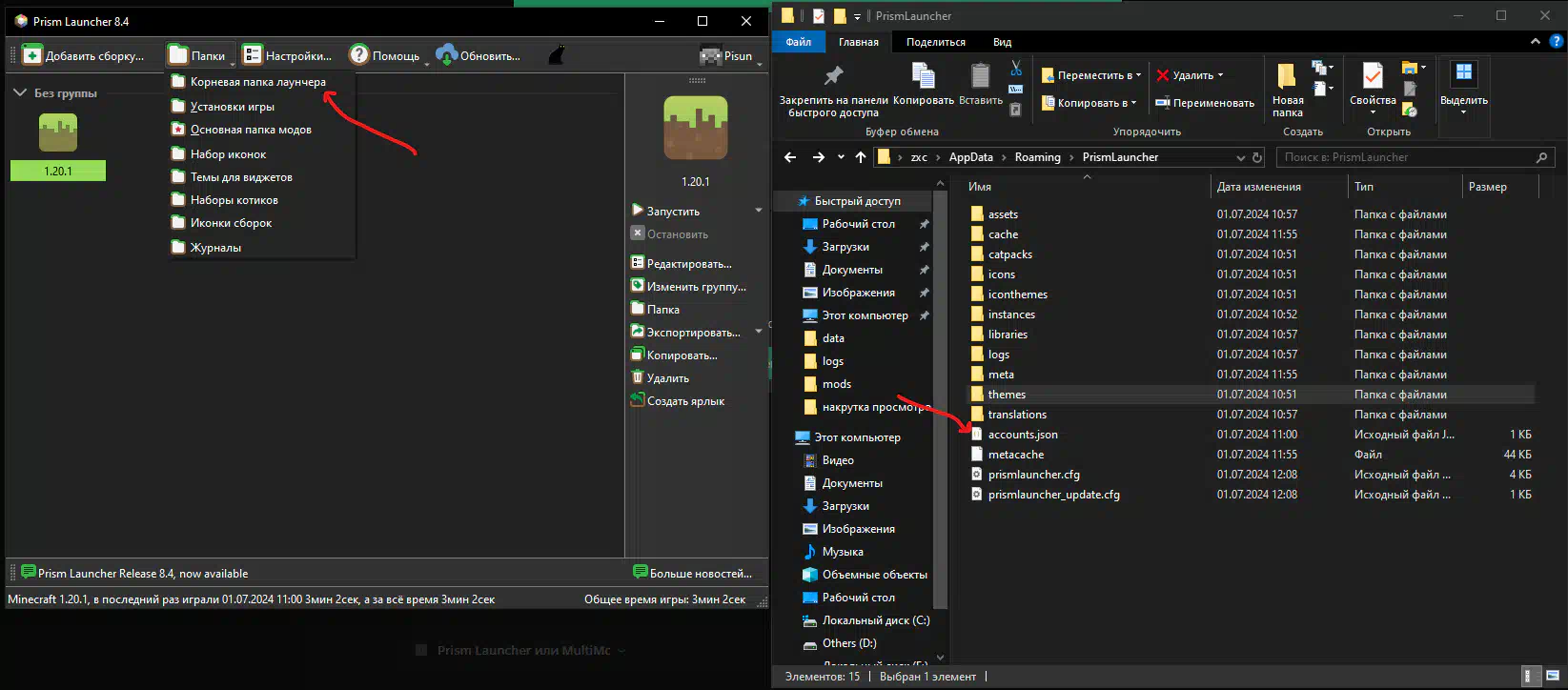Select the themes folder row
The width and height of the screenshot is (1568, 690).
pyautogui.click(x=1249, y=395)
